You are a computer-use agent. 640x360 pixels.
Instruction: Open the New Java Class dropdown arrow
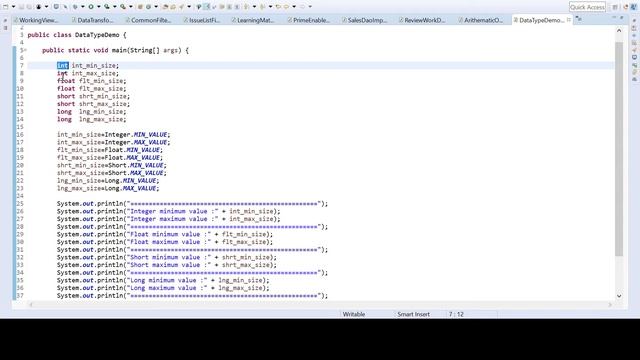[x=156, y=7]
